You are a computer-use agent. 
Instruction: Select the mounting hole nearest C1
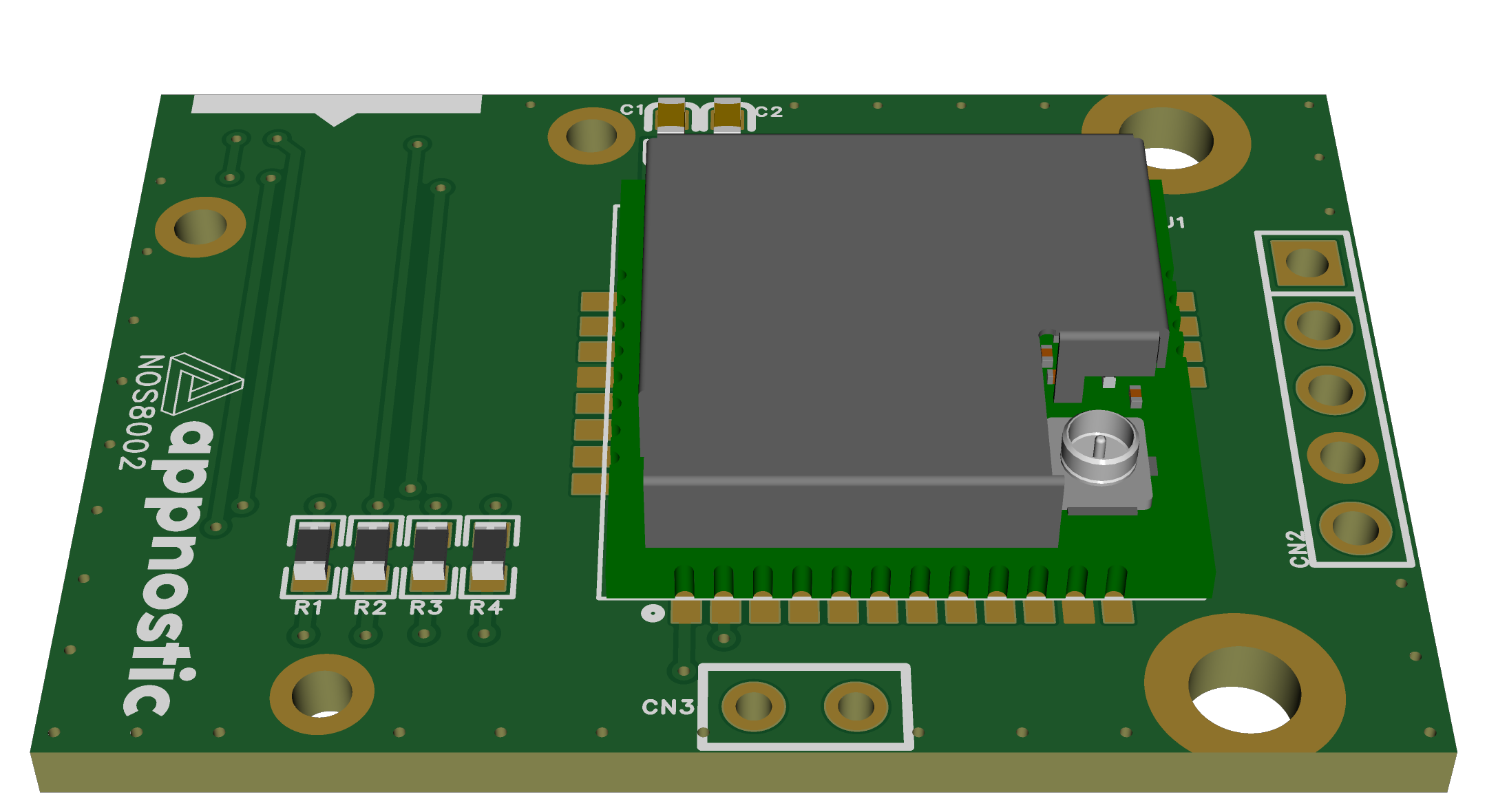click(591, 136)
